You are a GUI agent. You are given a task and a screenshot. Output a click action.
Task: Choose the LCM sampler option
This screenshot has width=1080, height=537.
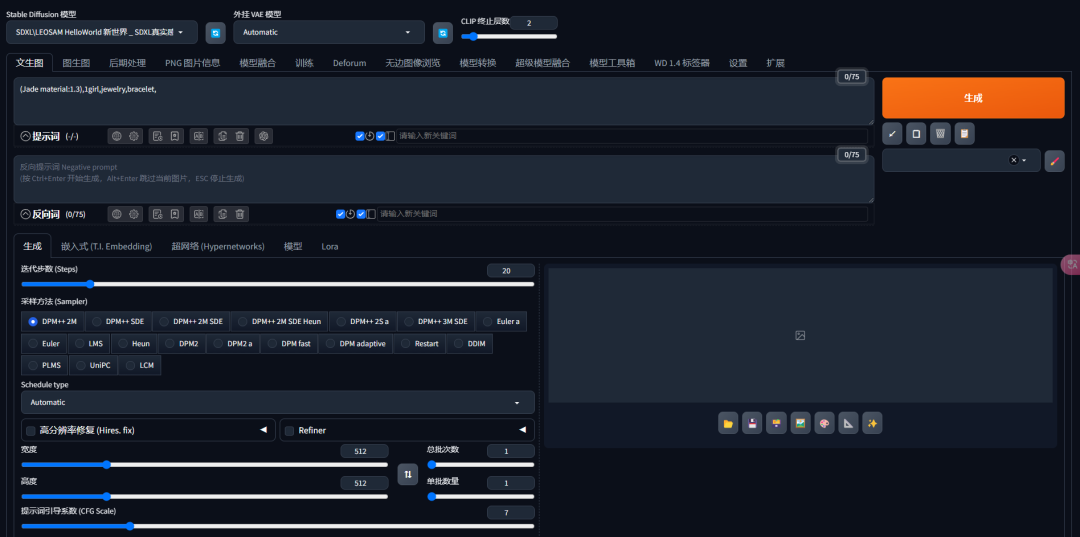(x=140, y=365)
